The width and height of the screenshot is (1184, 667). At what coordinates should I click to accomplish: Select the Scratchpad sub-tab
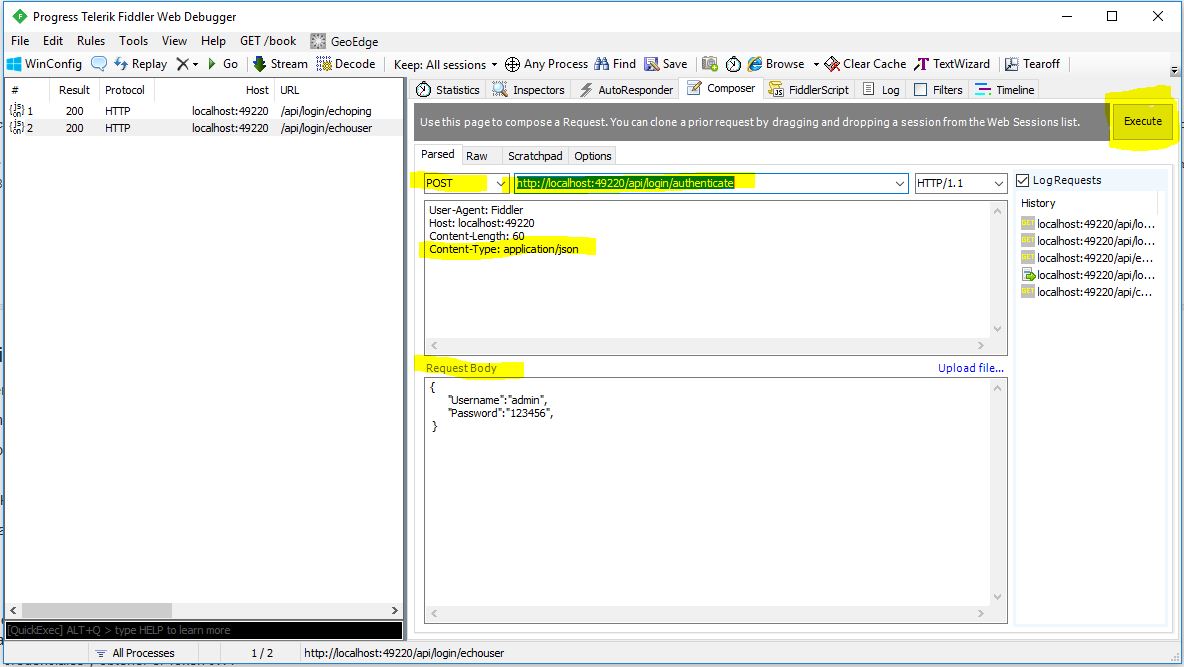[535, 156]
